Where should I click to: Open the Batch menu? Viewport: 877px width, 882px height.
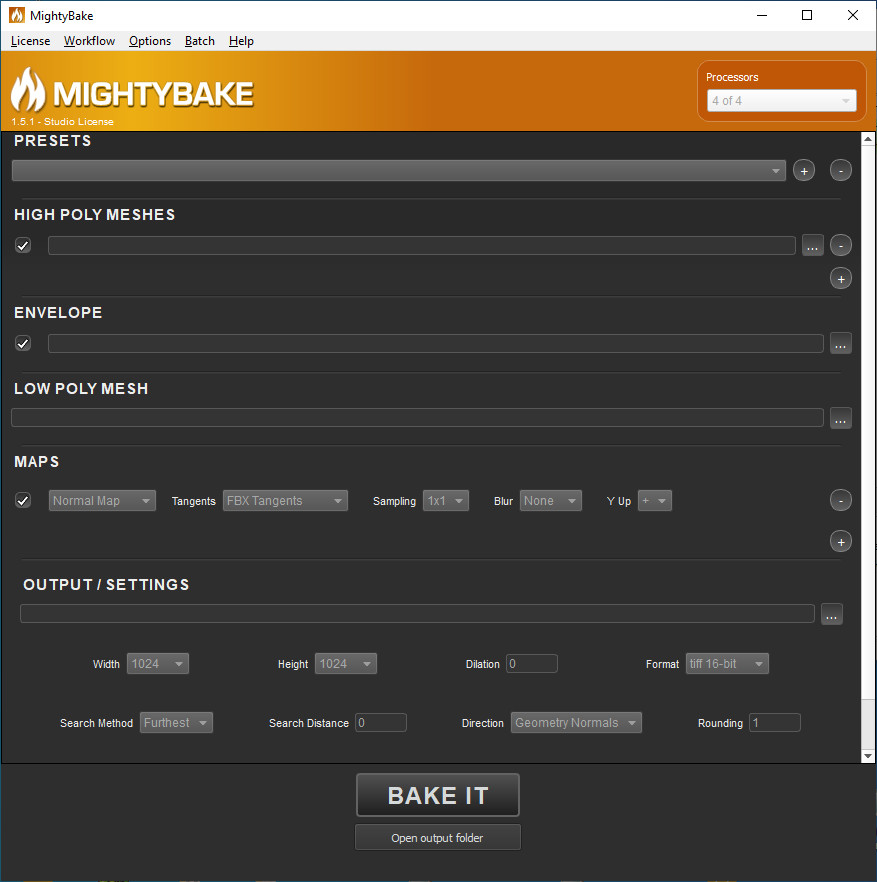pos(200,41)
